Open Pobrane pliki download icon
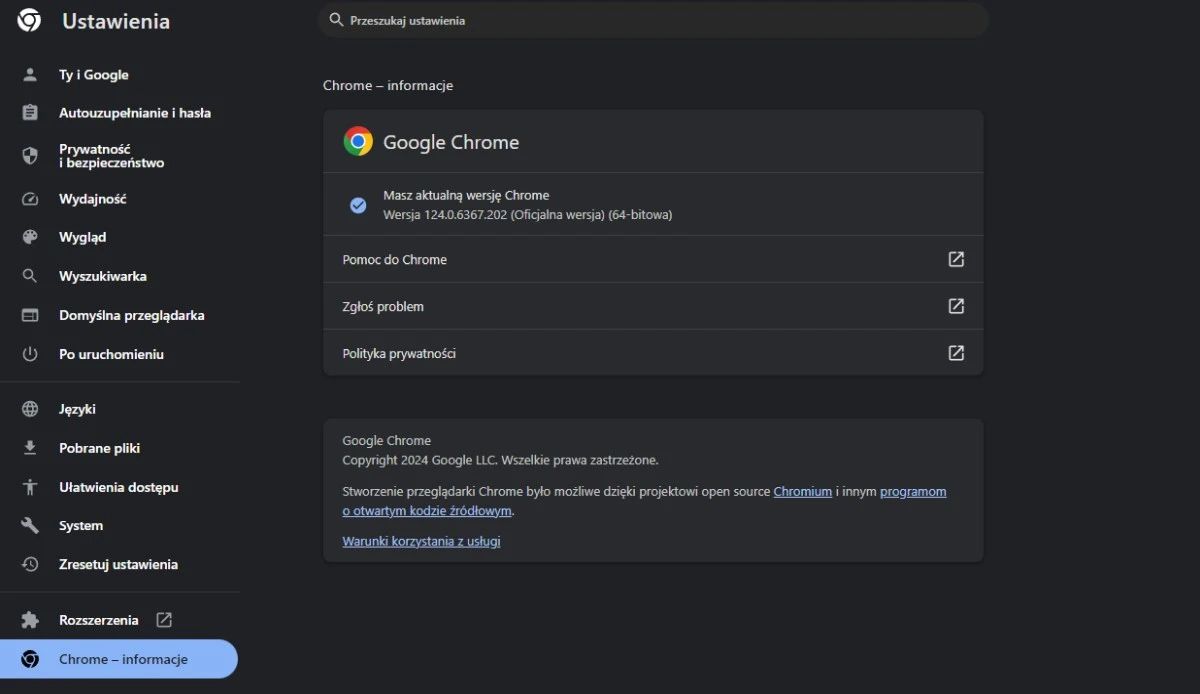The width and height of the screenshot is (1200, 694). click(x=29, y=448)
